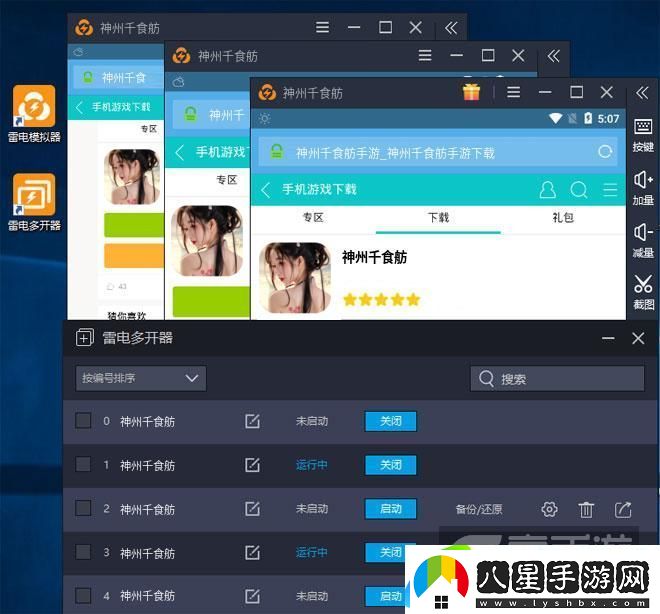The height and width of the screenshot is (614, 660).
Task: Select the 专区 tab in the middle emulator window
Action: 226,180
